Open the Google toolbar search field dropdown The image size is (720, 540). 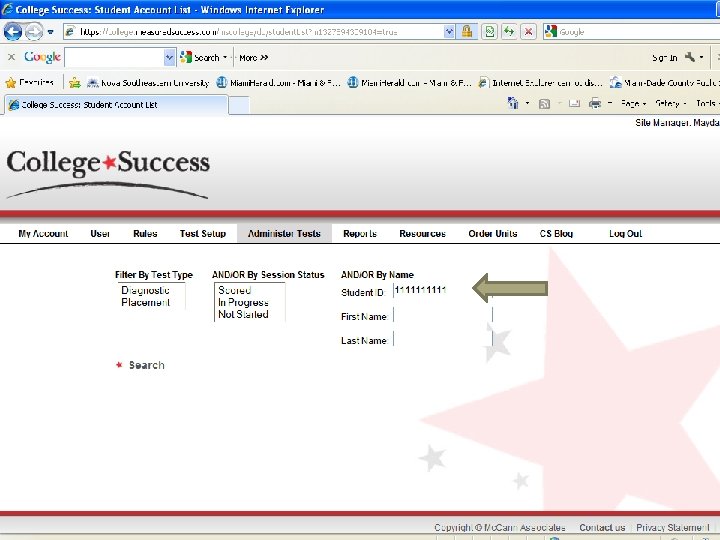point(169,57)
